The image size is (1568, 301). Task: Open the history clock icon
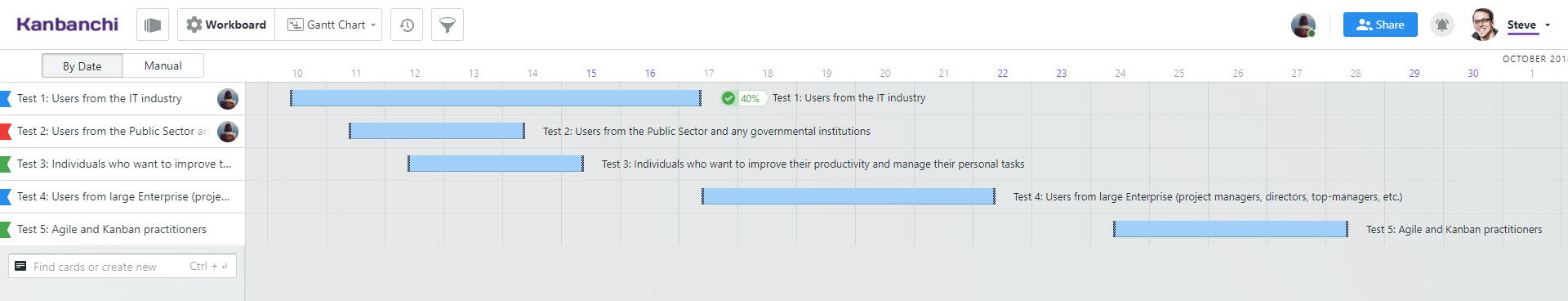(x=407, y=25)
